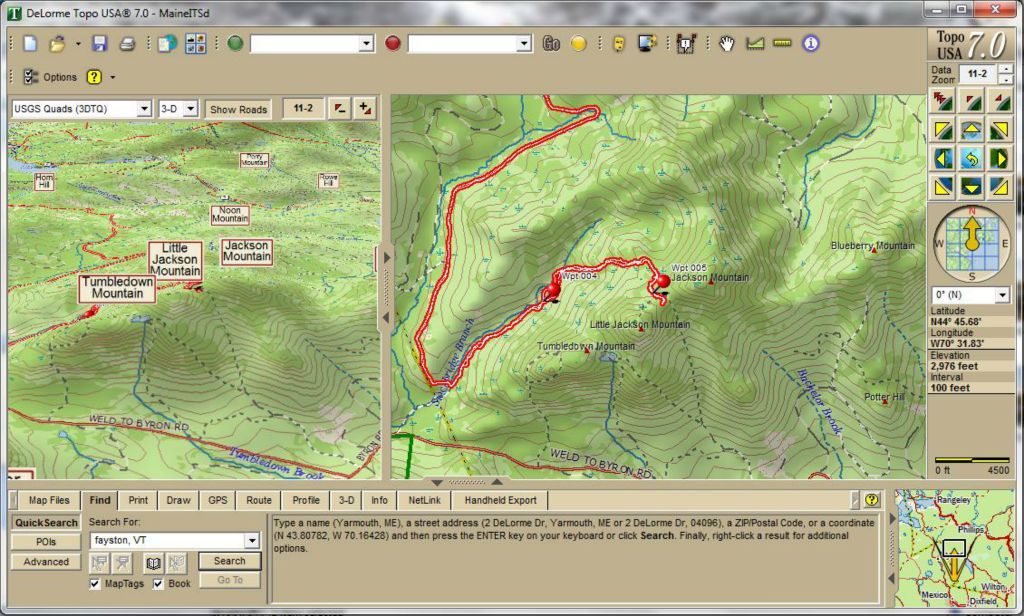Switch to the GPS tab

click(x=217, y=500)
